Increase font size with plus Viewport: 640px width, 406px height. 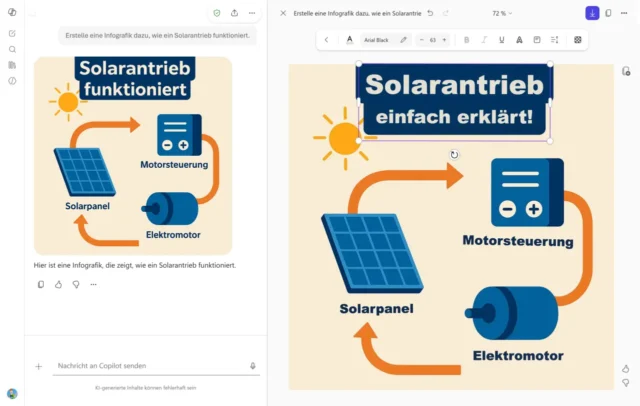(444, 40)
